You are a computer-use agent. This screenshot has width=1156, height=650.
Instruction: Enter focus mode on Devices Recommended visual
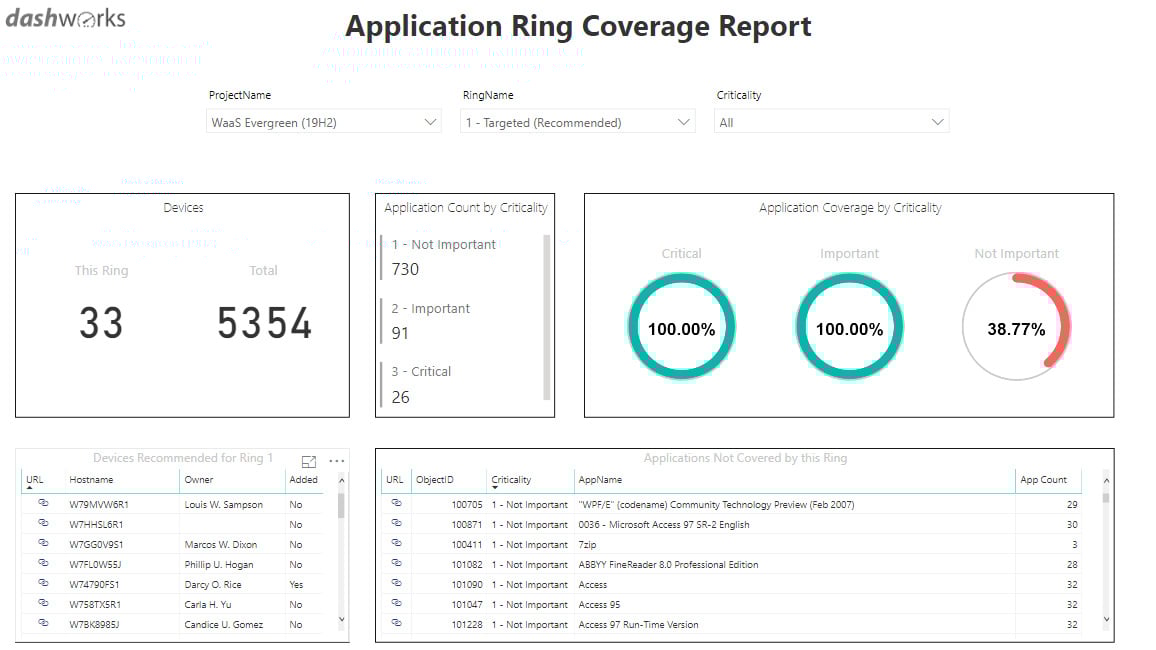pos(309,459)
